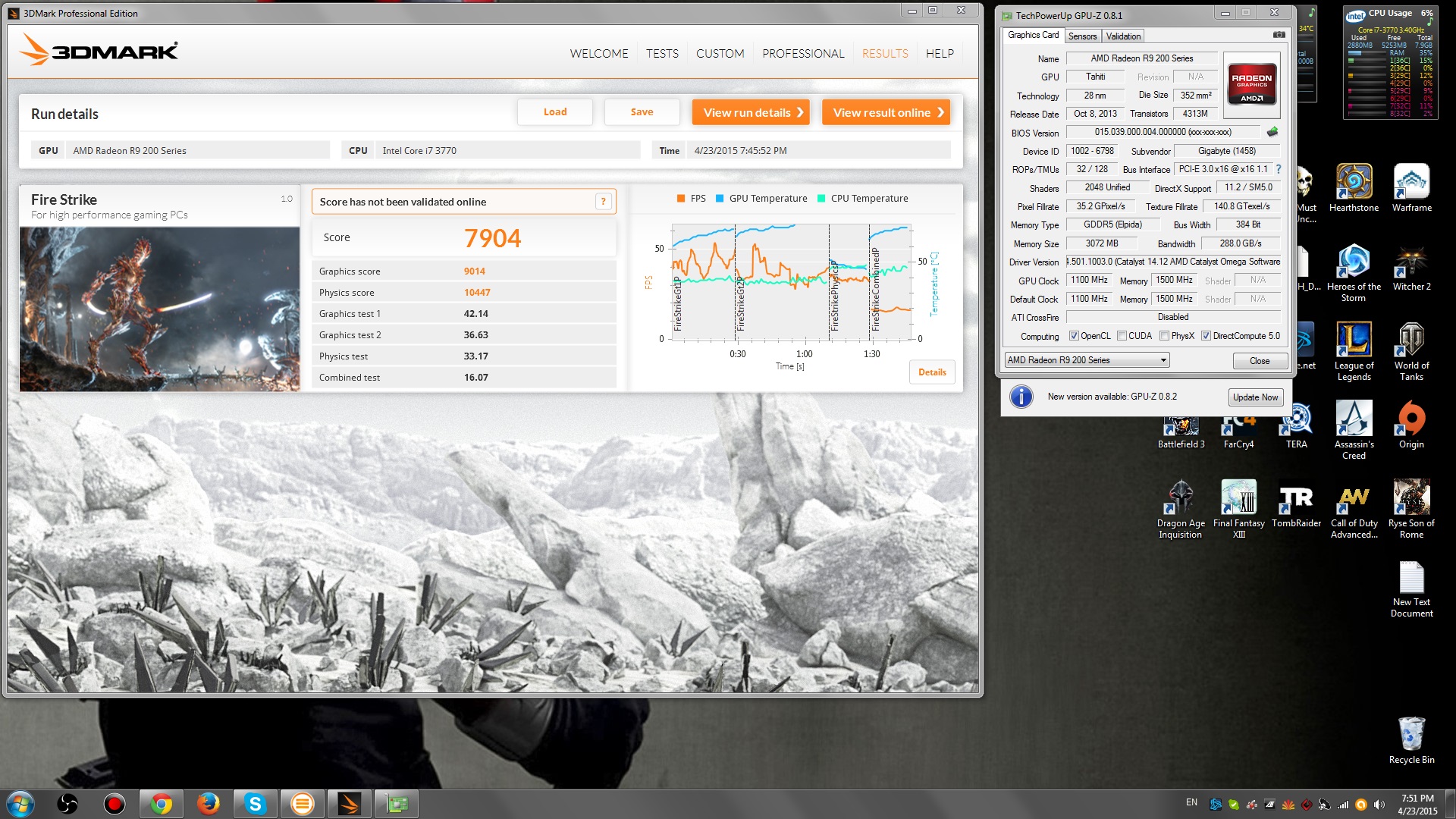This screenshot has width=1456, height=819.
Task: Click the Fire Strike preview thumbnail
Action: pyautogui.click(x=159, y=309)
